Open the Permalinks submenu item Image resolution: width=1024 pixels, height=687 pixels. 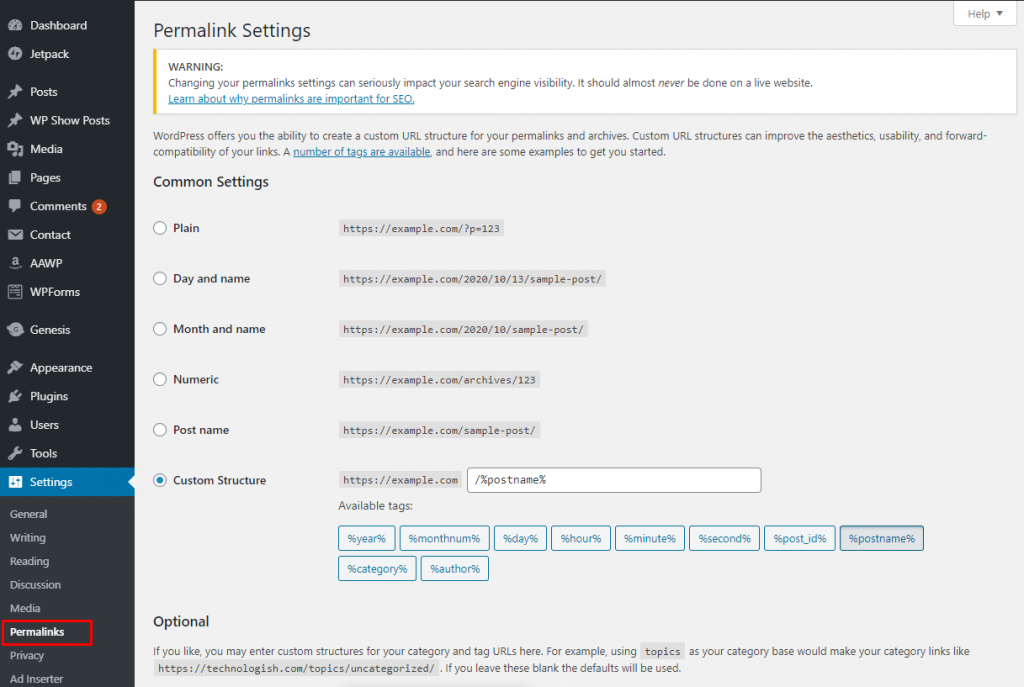37,631
